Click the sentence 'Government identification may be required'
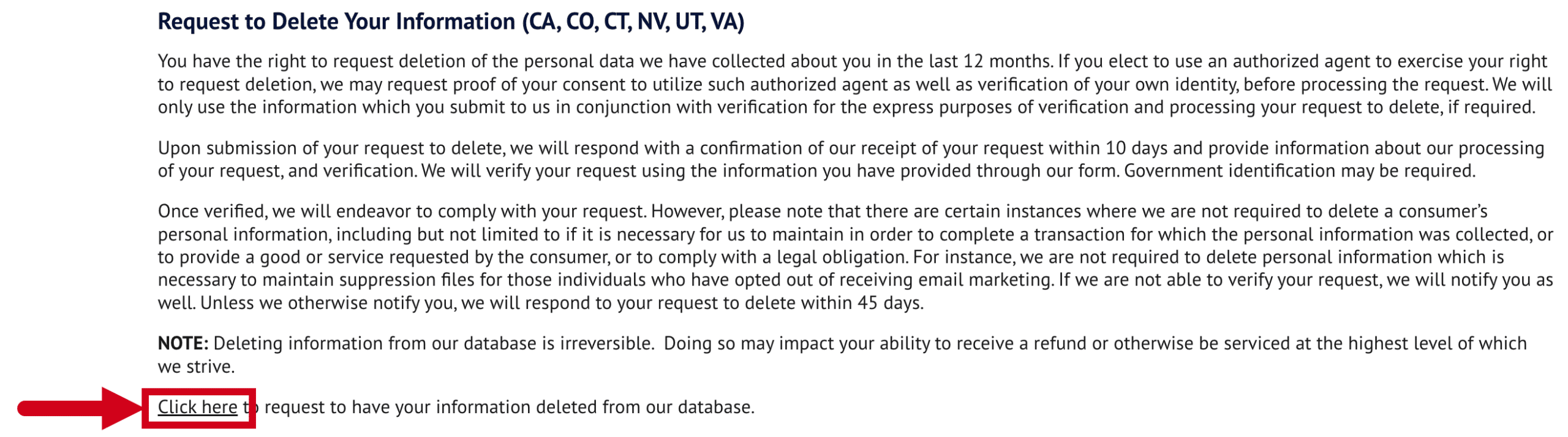Screen dimensions: 1568x437 1299,170
